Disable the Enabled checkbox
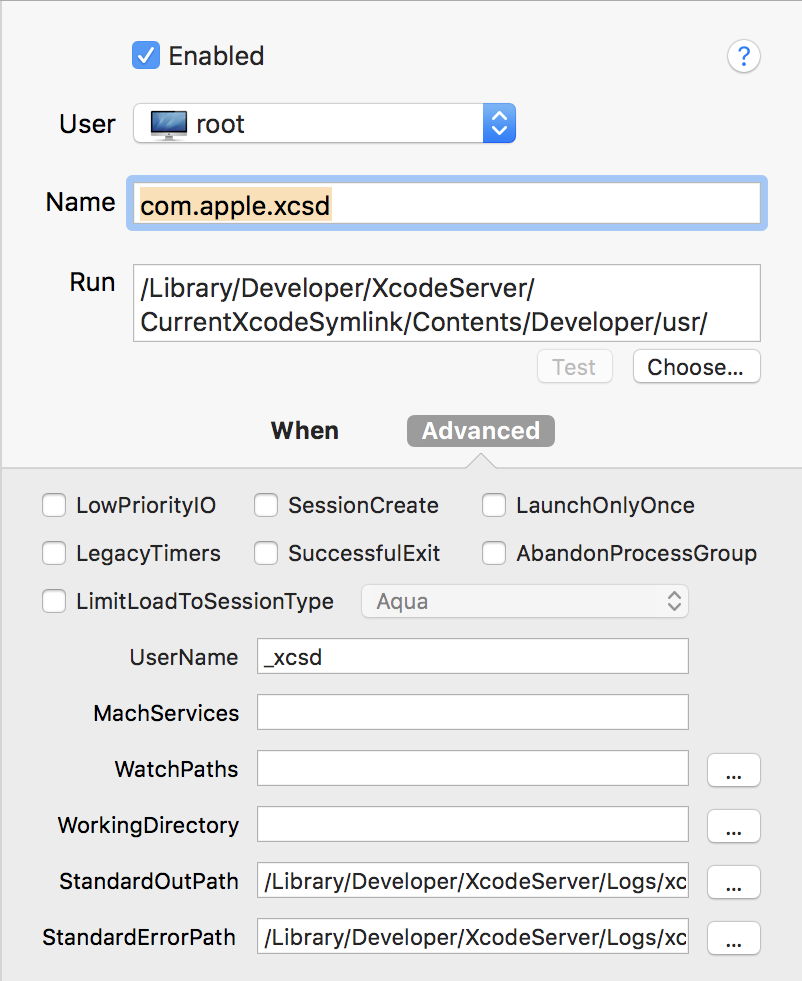Screen dimensions: 802x981 click(x=146, y=56)
